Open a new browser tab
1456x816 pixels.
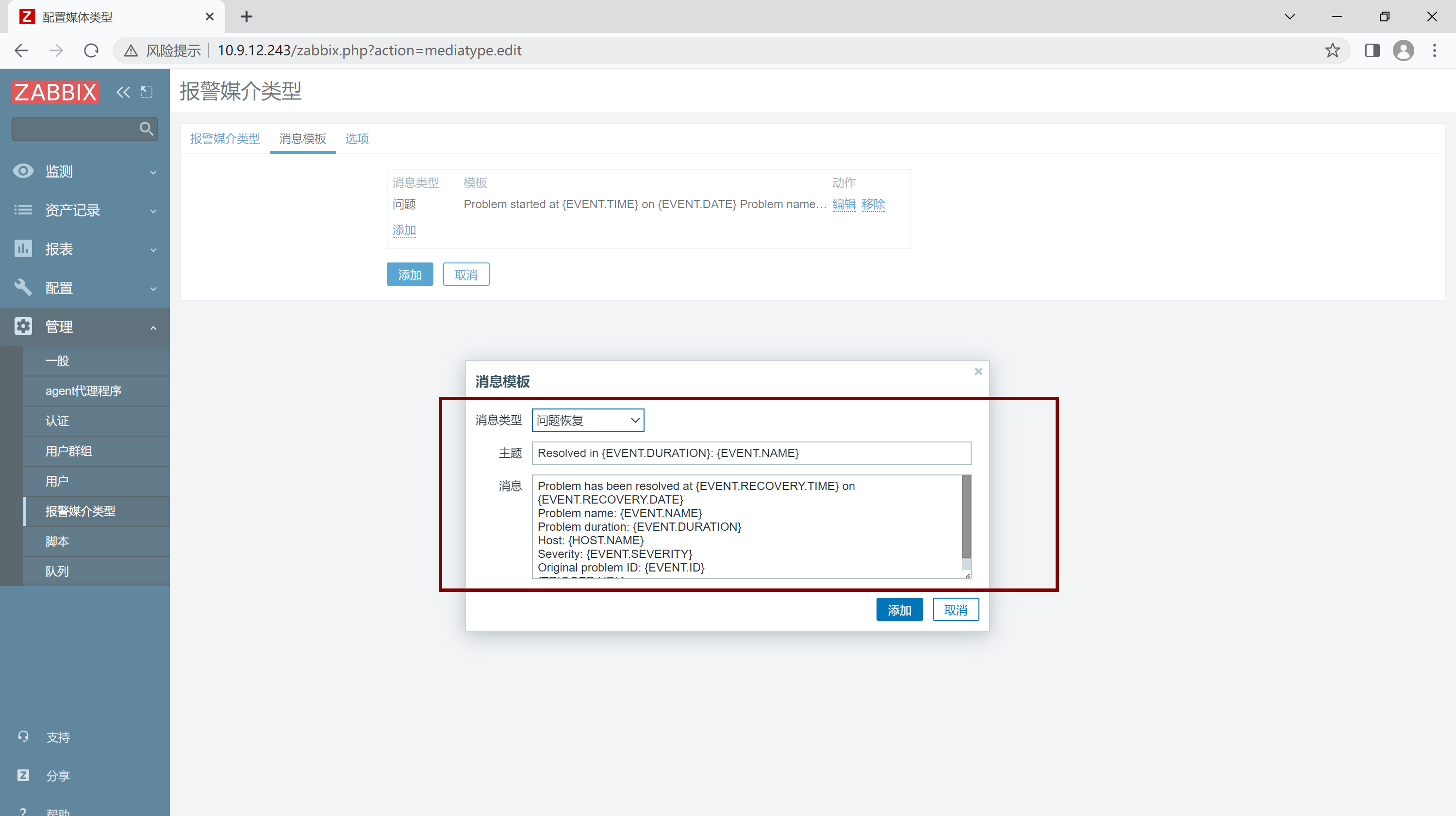click(x=247, y=16)
